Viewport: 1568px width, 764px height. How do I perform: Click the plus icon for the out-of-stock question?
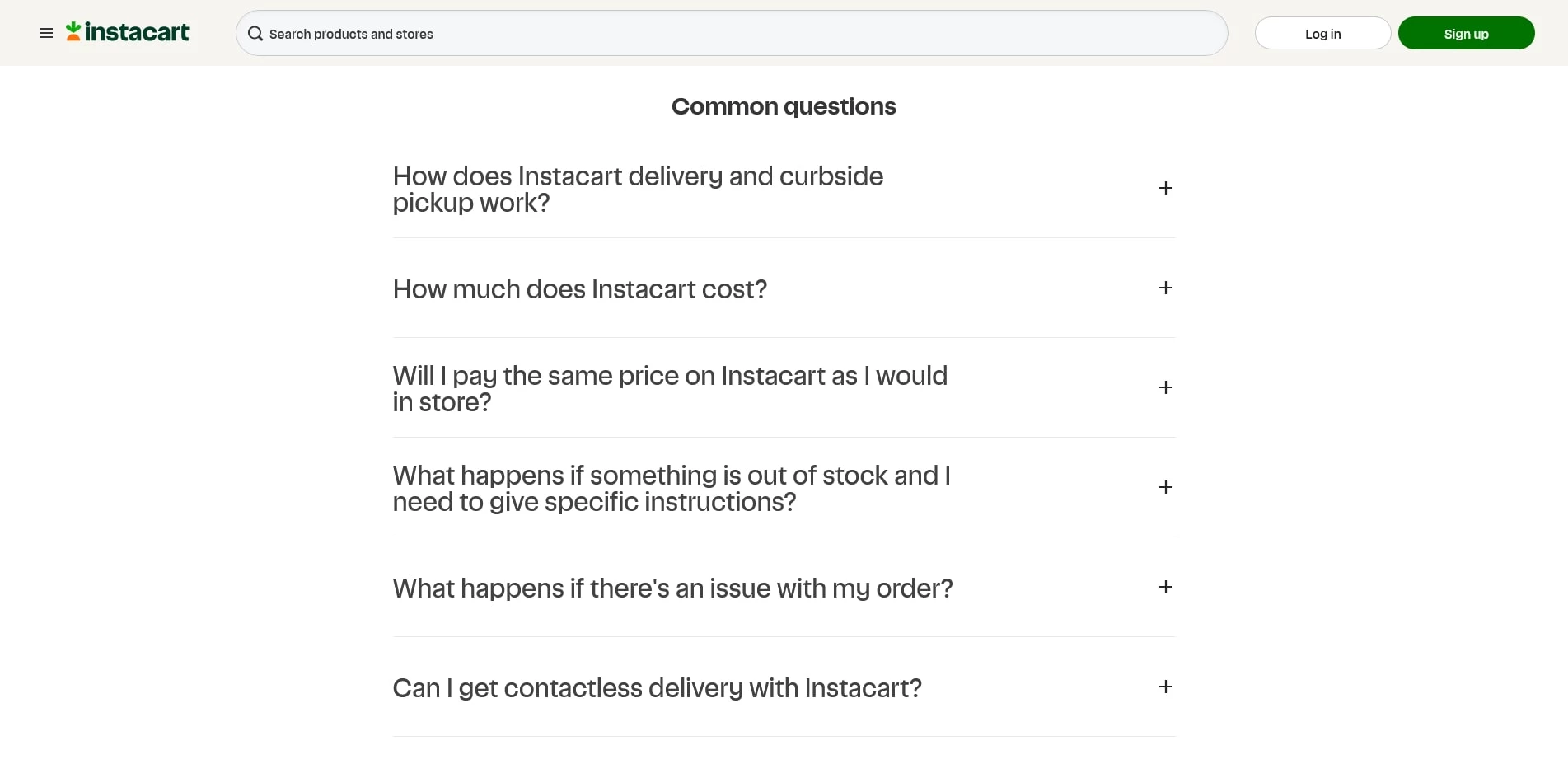coord(1165,487)
